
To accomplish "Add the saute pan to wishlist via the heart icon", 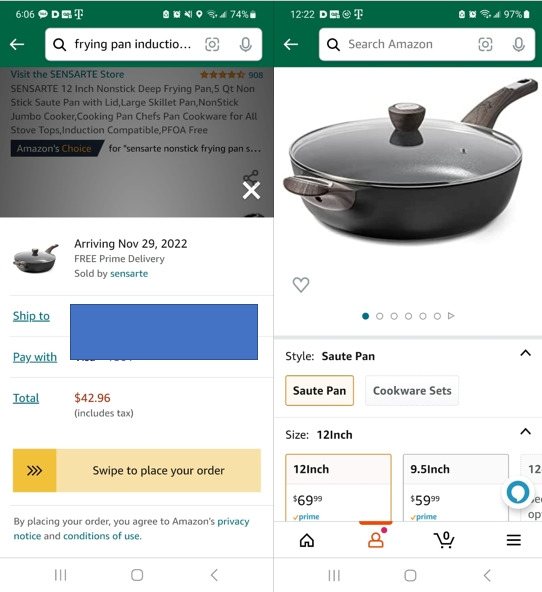I will (301, 285).
